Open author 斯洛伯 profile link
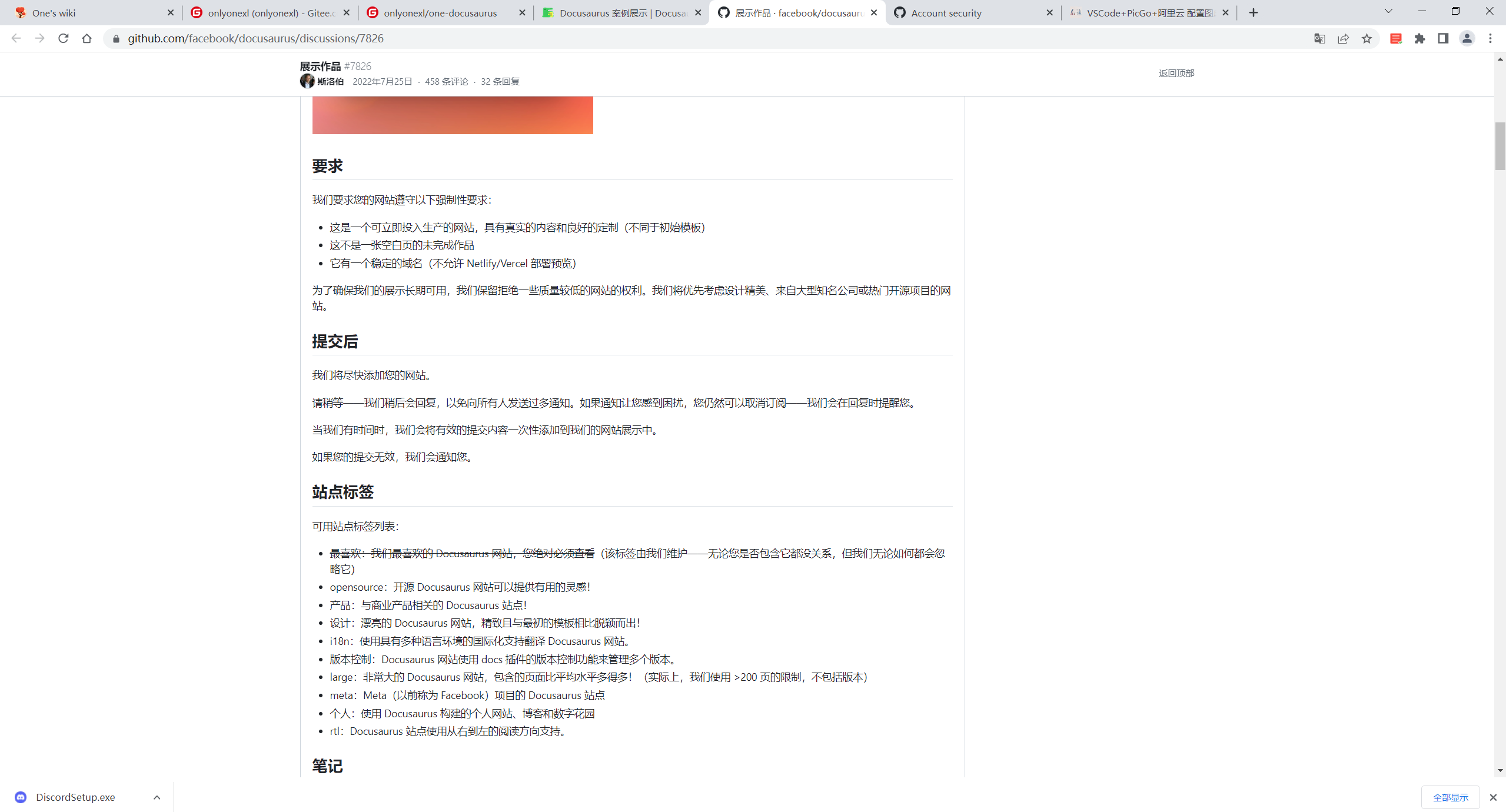The width and height of the screenshot is (1506, 812). [x=330, y=81]
